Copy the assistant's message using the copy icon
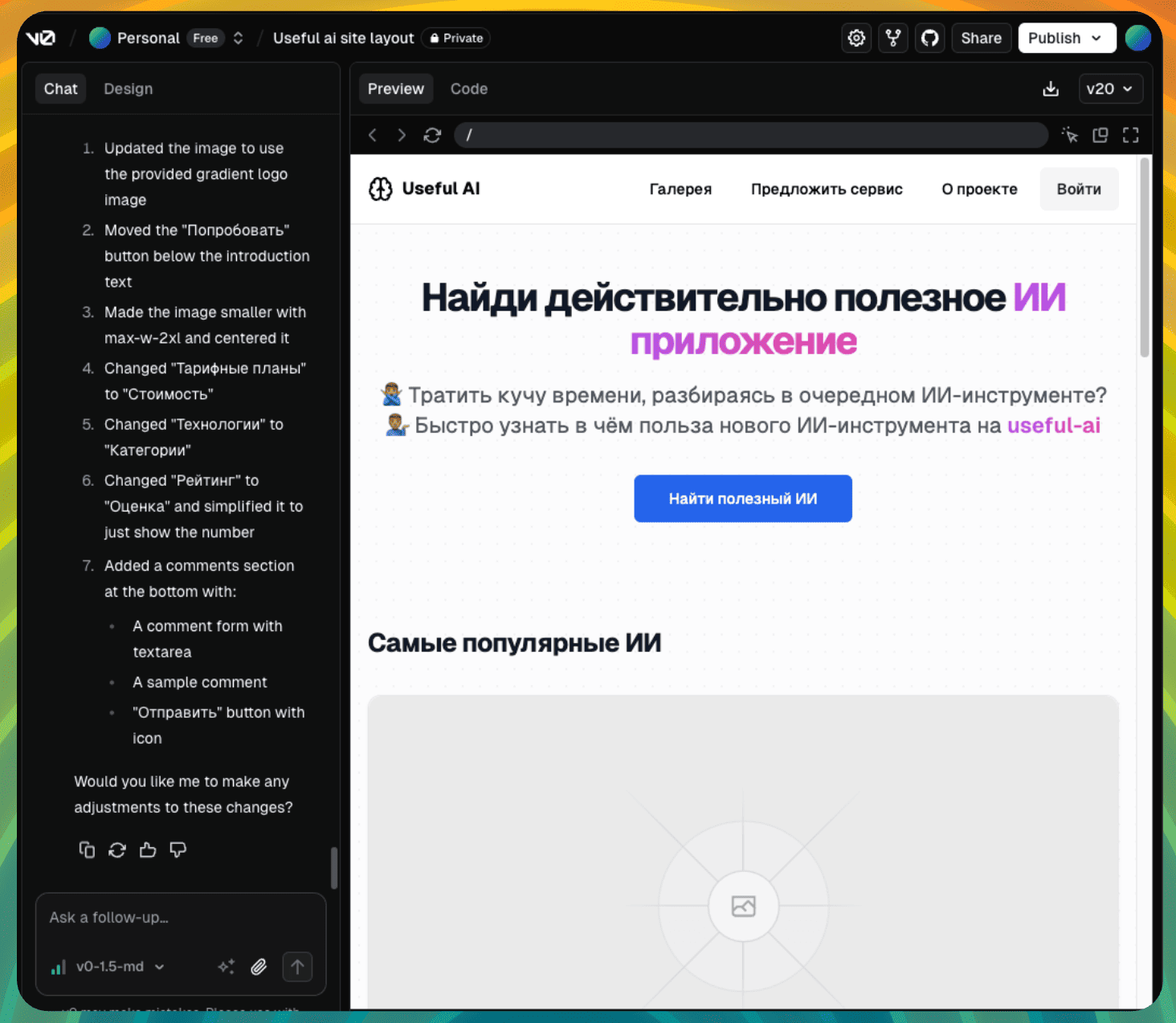Image resolution: width=1176 pixels, height=1023 pixels. tap(87, 850)
